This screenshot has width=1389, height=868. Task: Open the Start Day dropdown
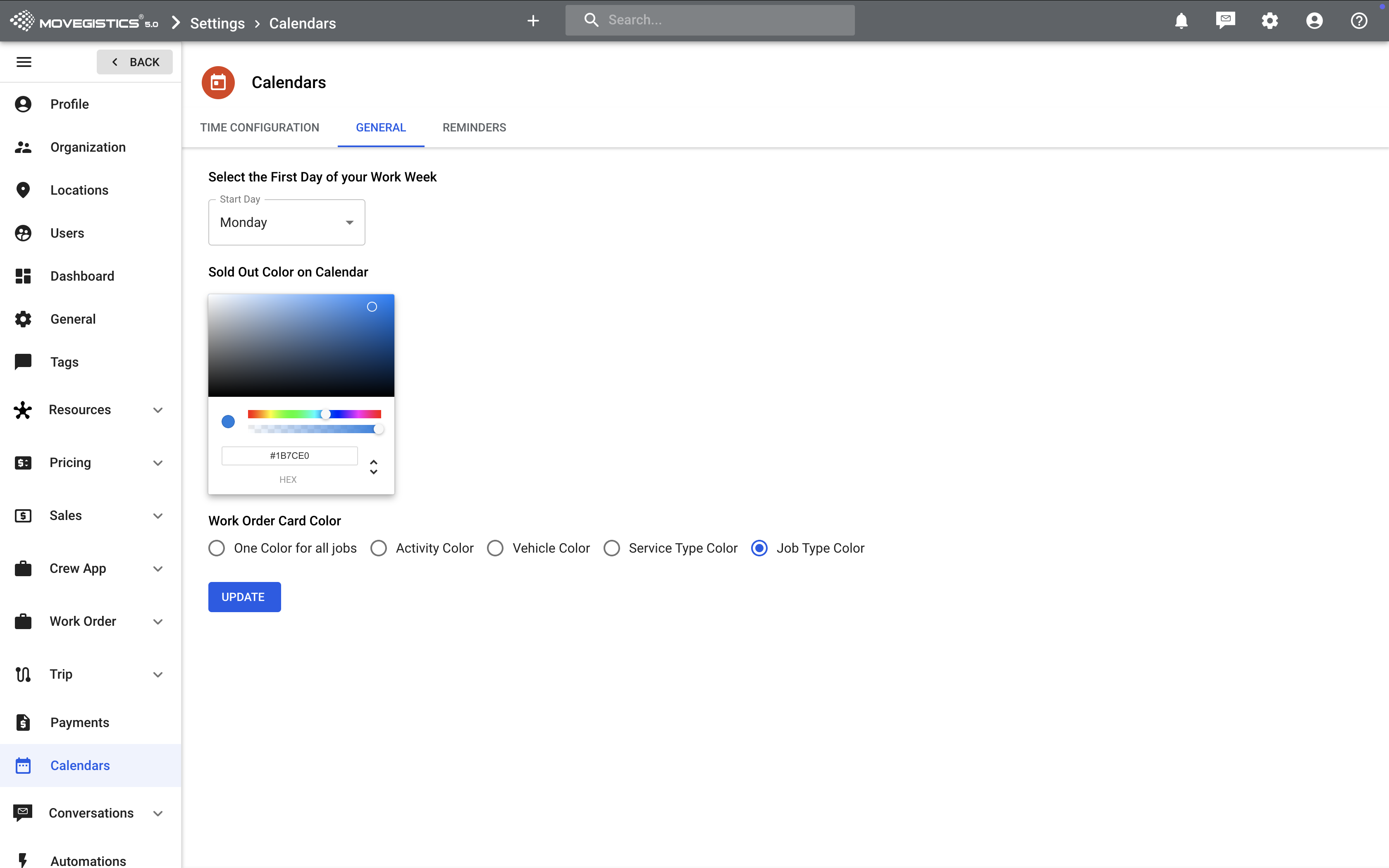click(286, 223)
